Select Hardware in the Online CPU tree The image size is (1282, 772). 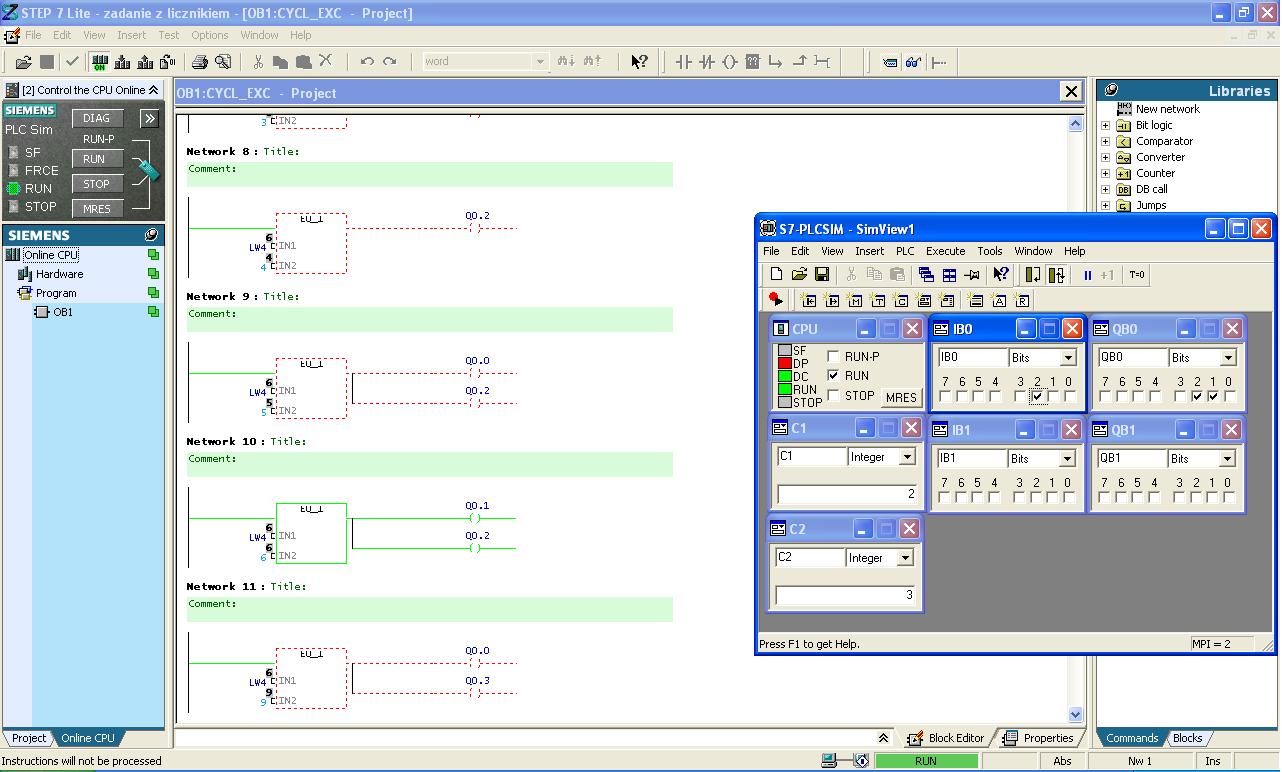[x=59, y=274]
